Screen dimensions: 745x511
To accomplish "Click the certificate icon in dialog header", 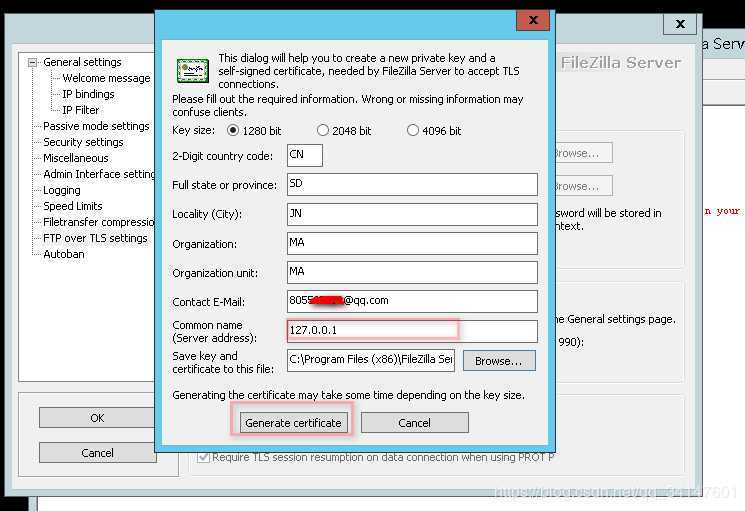I will coord(192,71).
